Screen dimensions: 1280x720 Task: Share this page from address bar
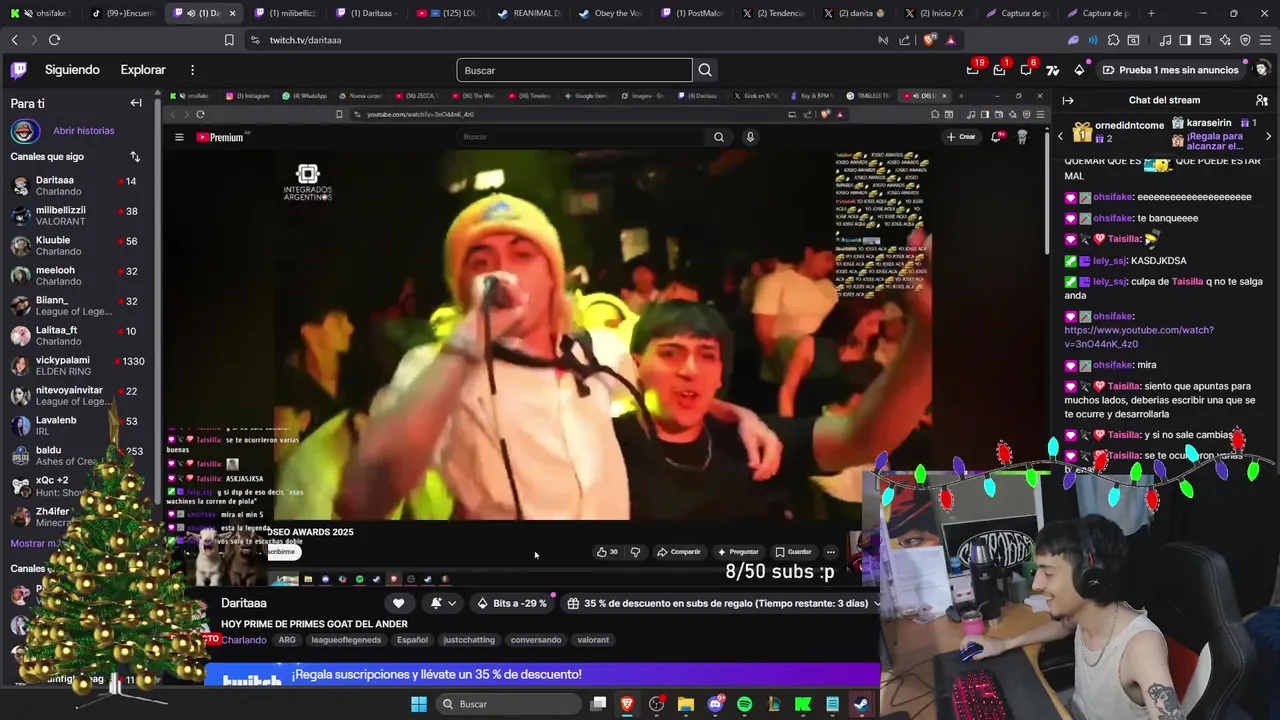tap(905, 40)
